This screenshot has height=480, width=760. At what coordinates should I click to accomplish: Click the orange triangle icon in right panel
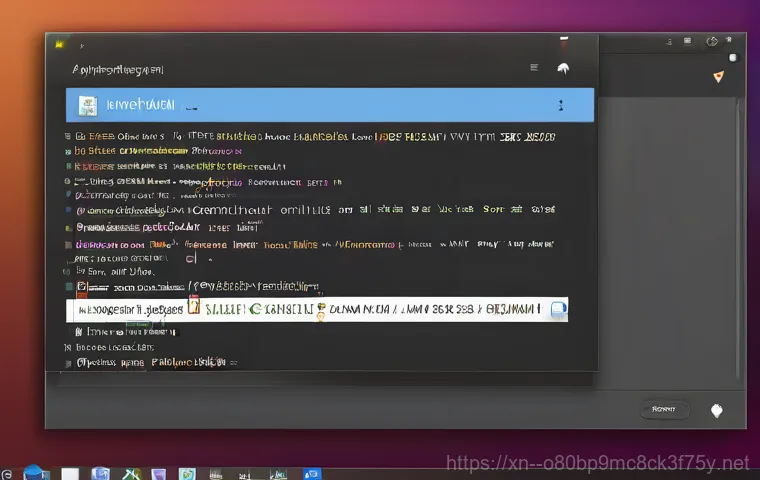pos(718,77)
